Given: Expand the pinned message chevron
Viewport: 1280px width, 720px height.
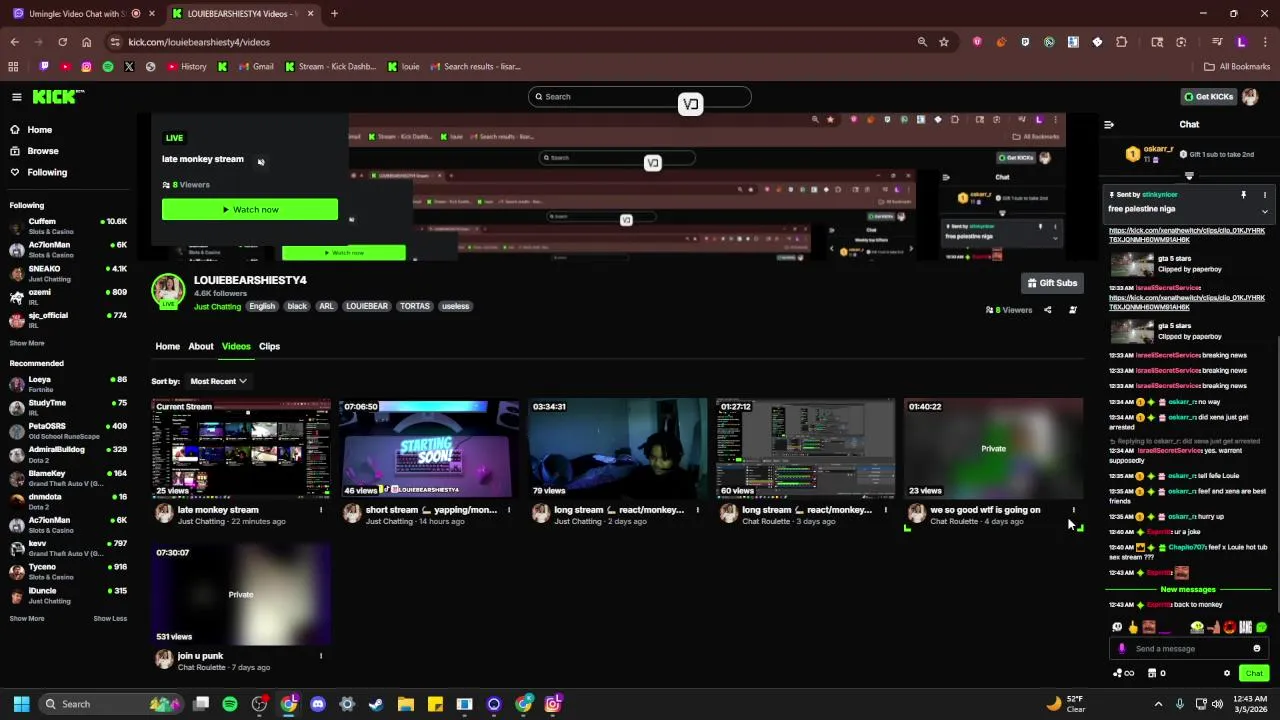Looking at the screenshot, I should coord(1264,211).
